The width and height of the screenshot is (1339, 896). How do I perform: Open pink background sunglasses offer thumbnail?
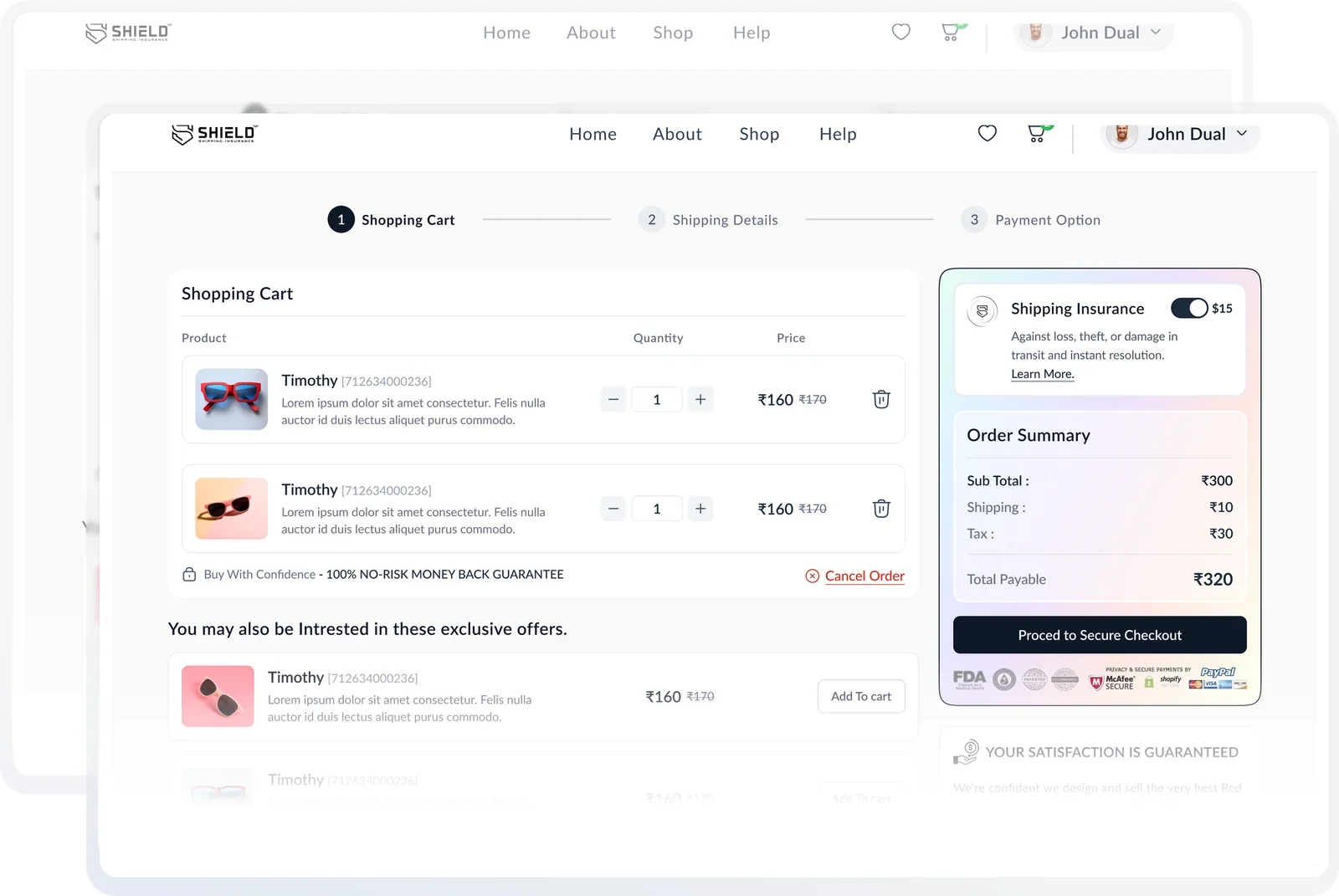point(218,696)
